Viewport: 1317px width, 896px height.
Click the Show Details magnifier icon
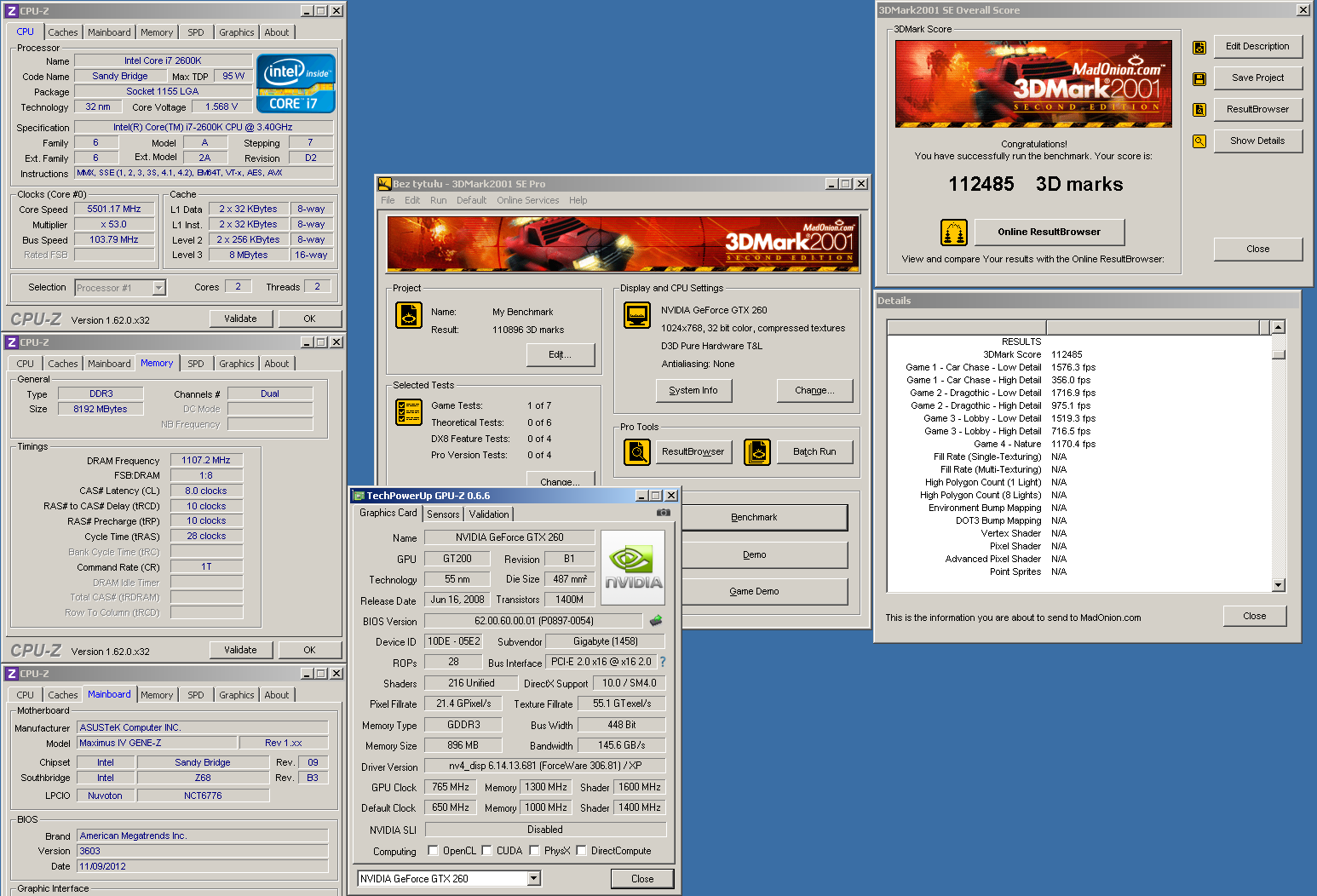(1199, 141)
